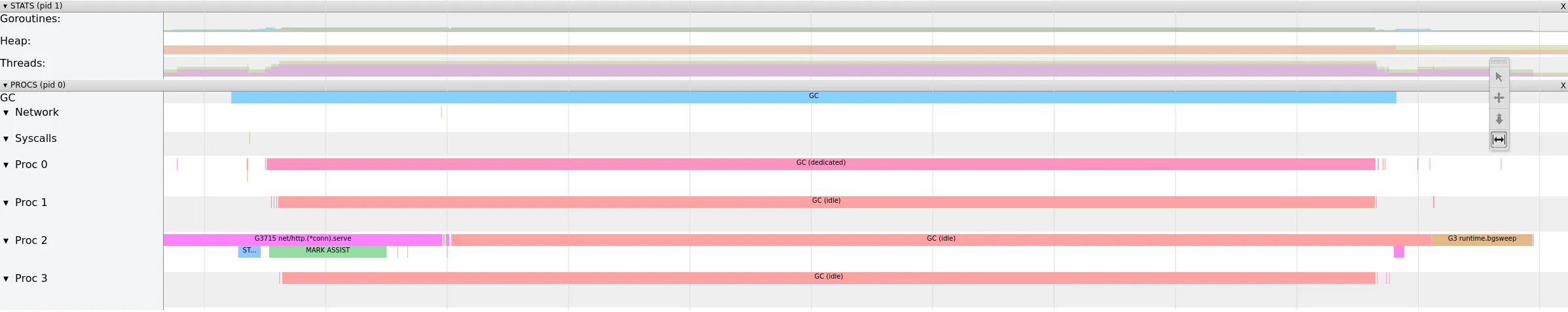Viewport: 1568px width, 312px height.
Task: Close the PROCS (pid 0) section
Action: point(1563,85)
